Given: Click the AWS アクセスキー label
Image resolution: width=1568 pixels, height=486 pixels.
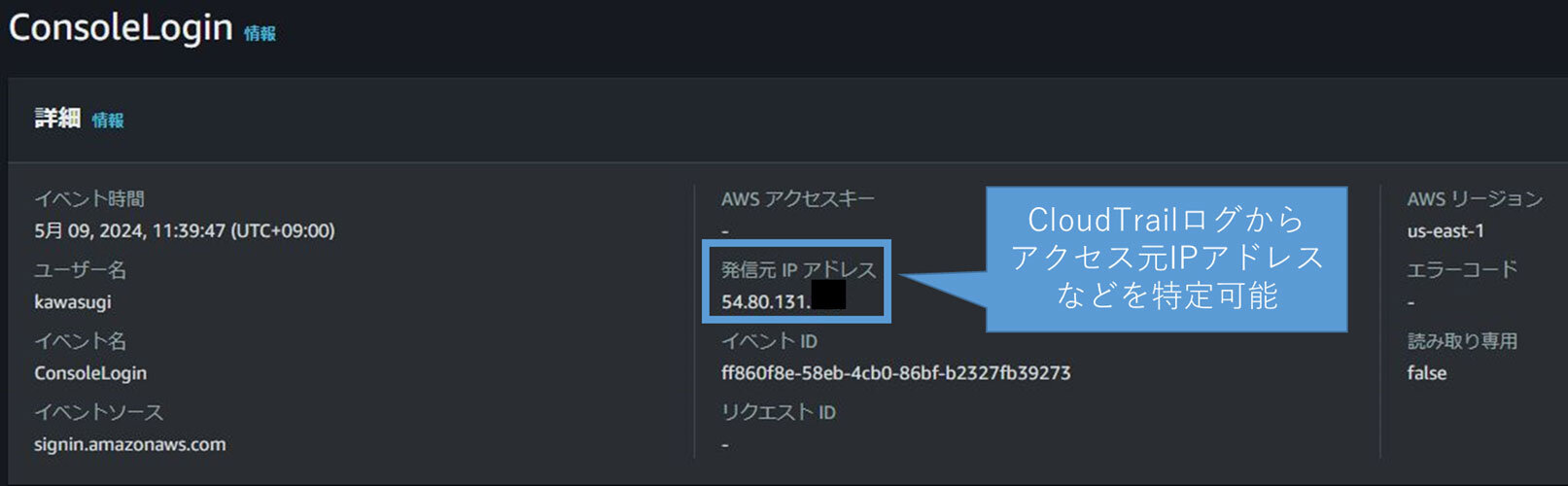Looking at the screenshot, I should tap(797, 199).
